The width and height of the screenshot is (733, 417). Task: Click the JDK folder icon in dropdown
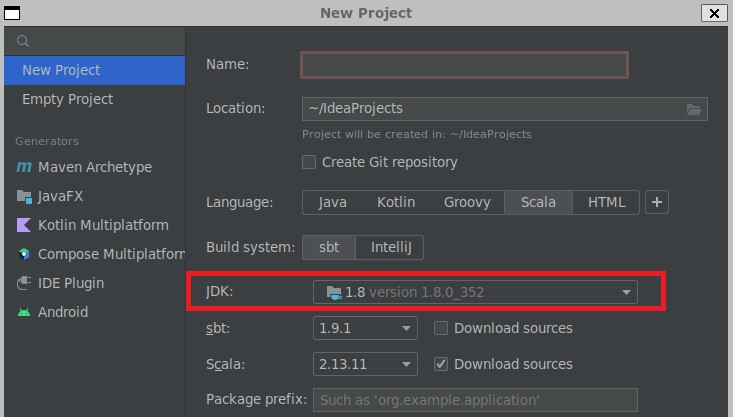pyautogui.click(x=334, y=293)
